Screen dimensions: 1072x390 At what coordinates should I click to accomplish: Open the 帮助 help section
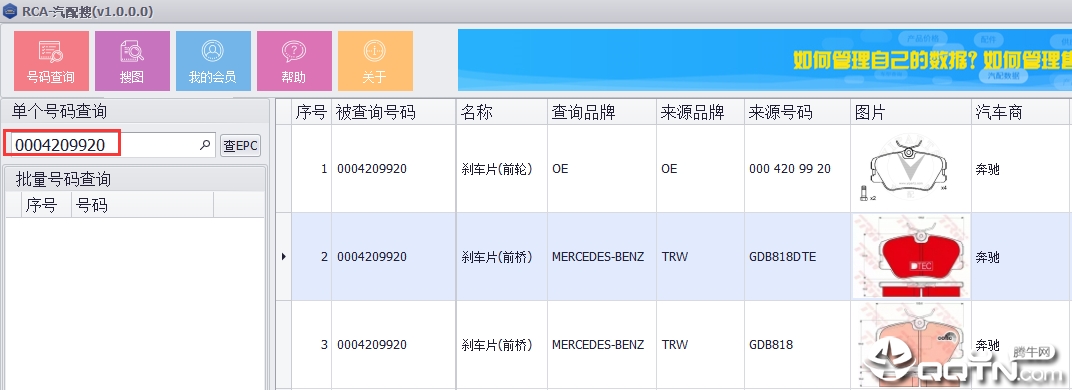tap(294, 61)
